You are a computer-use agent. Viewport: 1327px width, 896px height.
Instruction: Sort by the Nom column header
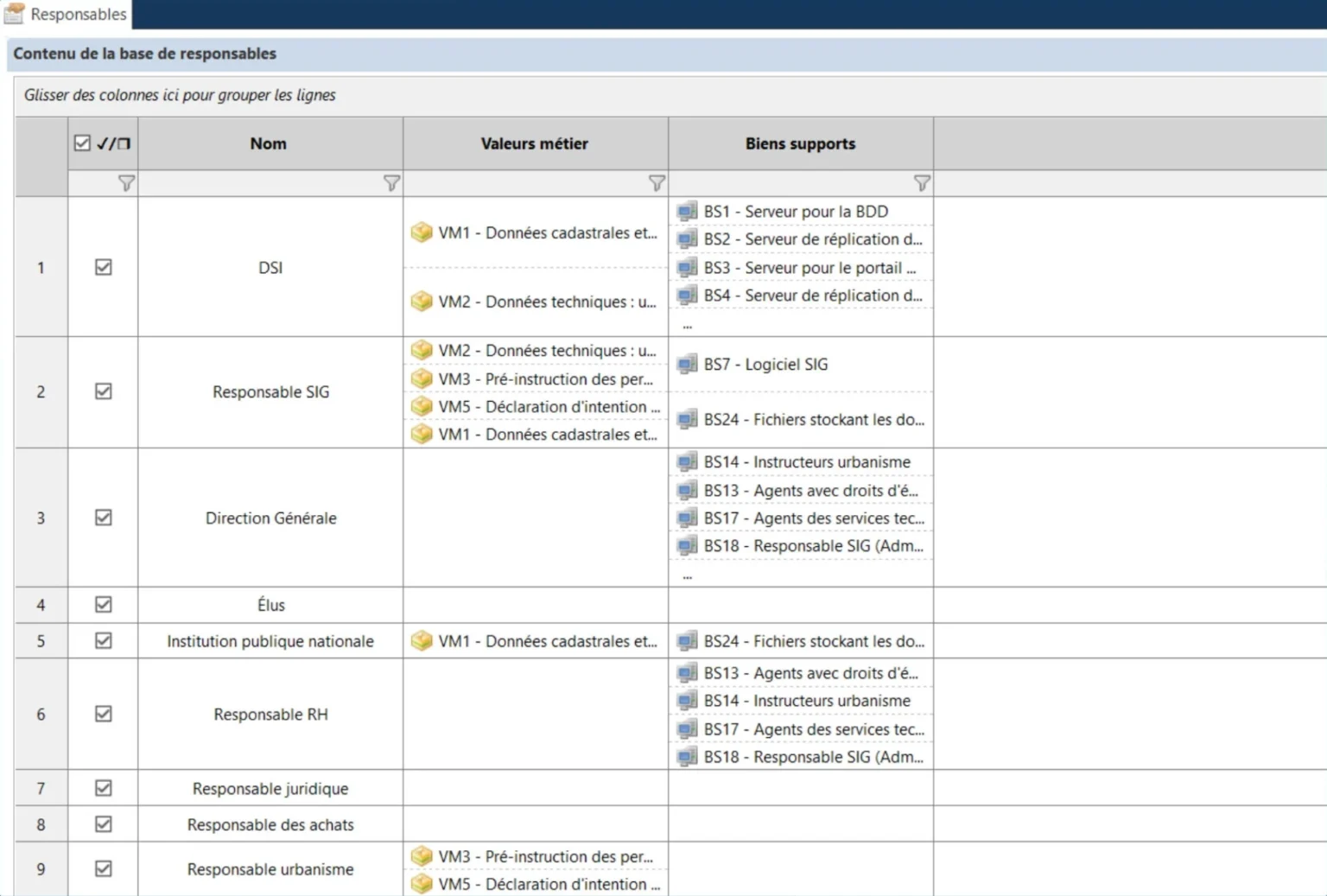pyautogui.click(x=269, y=143)
